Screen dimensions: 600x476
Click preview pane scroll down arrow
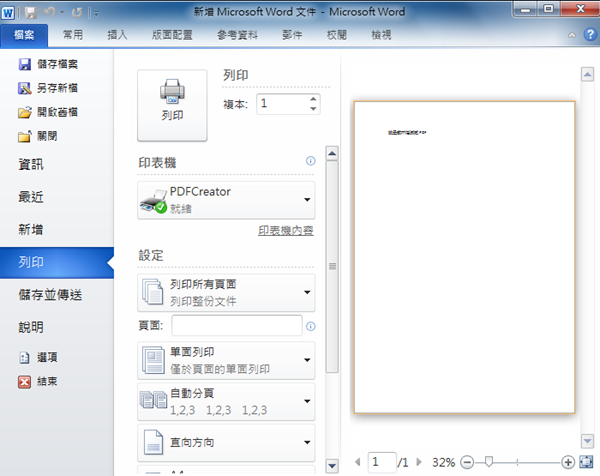click(587, 441)
